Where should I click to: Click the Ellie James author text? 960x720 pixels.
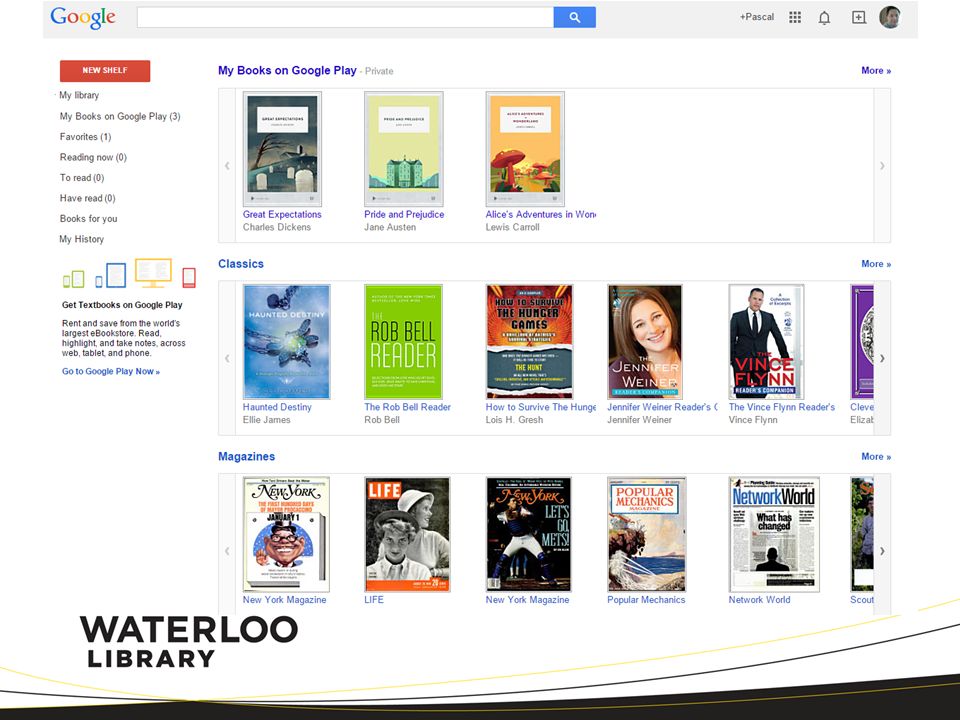point(266,419)
